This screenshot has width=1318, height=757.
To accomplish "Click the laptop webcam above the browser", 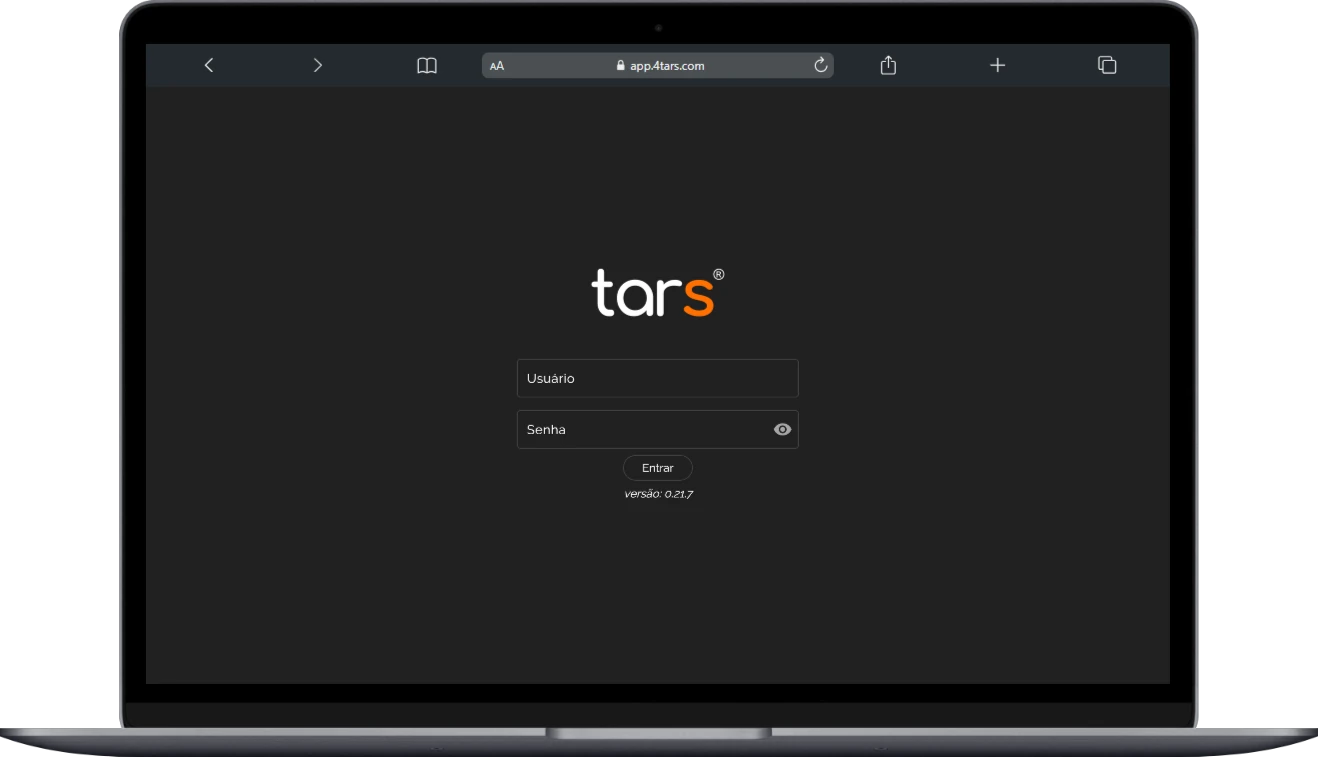I will pyautogui.click(x=658, y=28).
